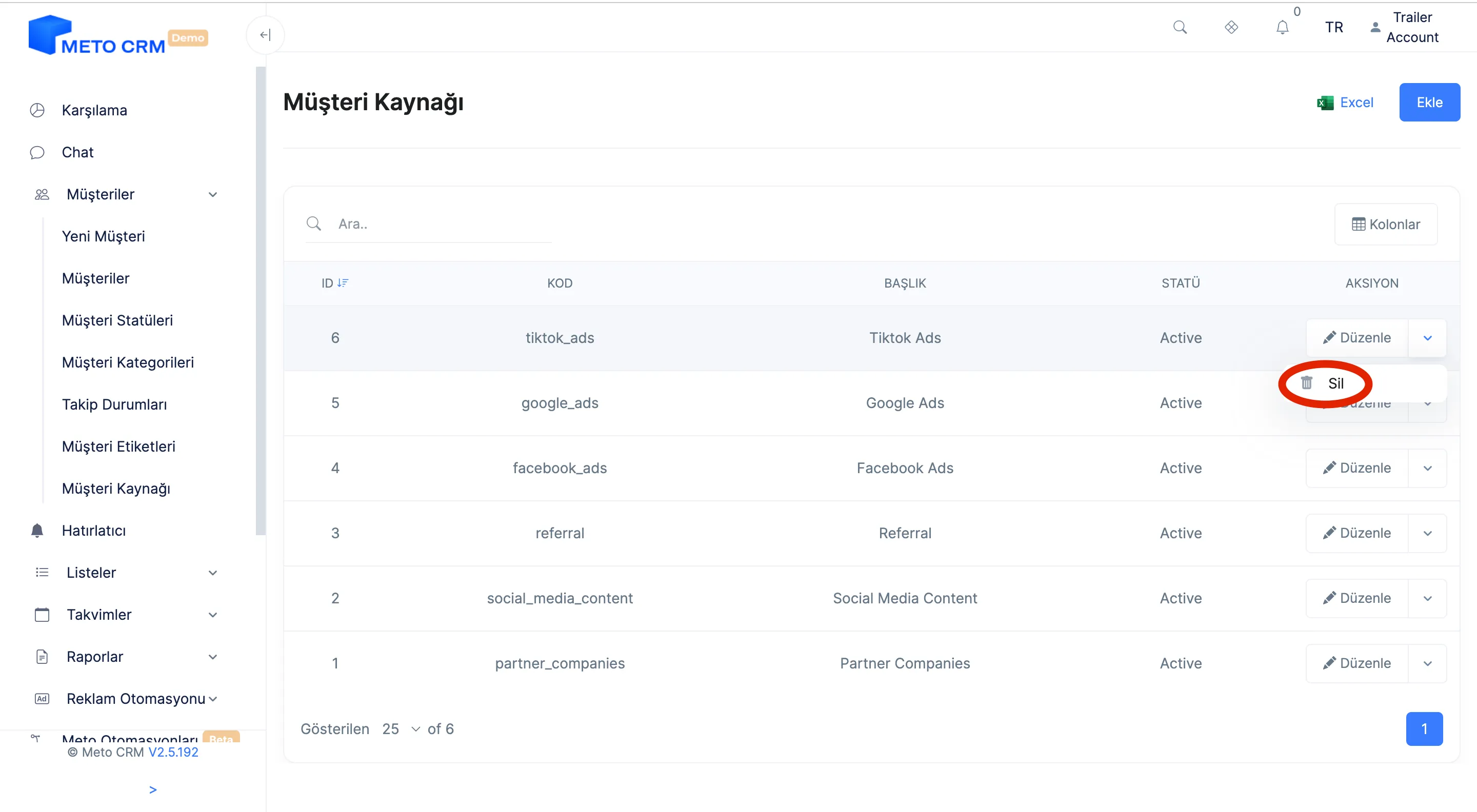Image resolution: width=1477 pixels, height=812 pixels.
Task: Toggle the action dropdown for tiktok_ads row
Action: pos(1427,338)
